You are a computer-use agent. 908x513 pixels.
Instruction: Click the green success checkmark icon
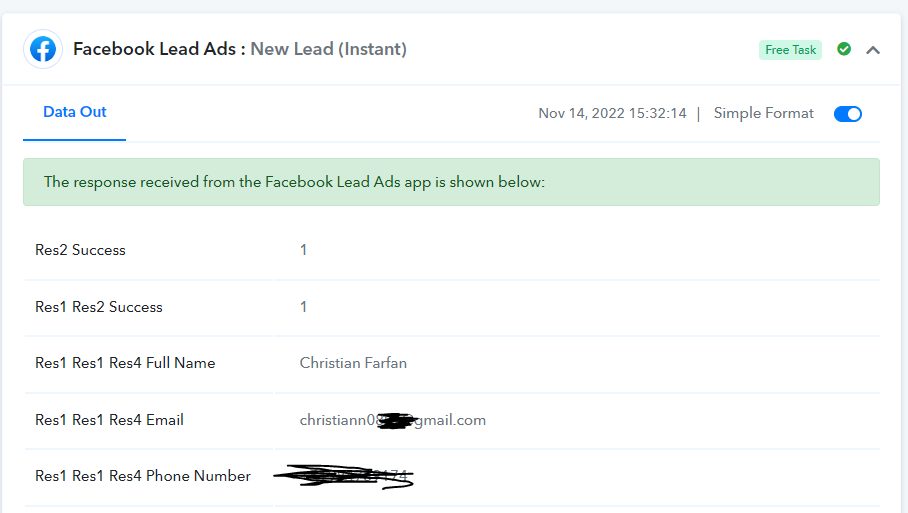[x=844, y=49]
